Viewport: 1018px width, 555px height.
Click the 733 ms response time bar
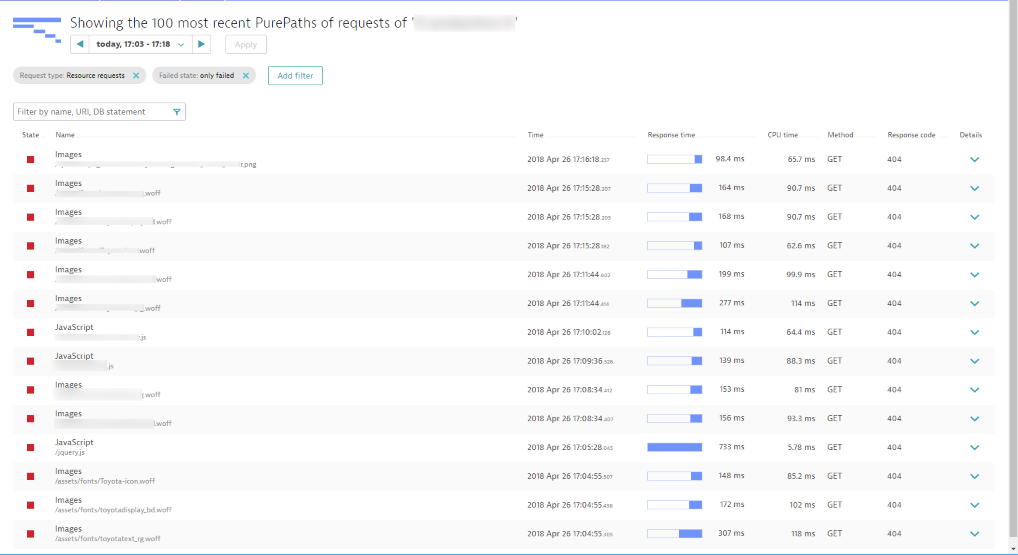pyautogui.click(x=674, y=447)
